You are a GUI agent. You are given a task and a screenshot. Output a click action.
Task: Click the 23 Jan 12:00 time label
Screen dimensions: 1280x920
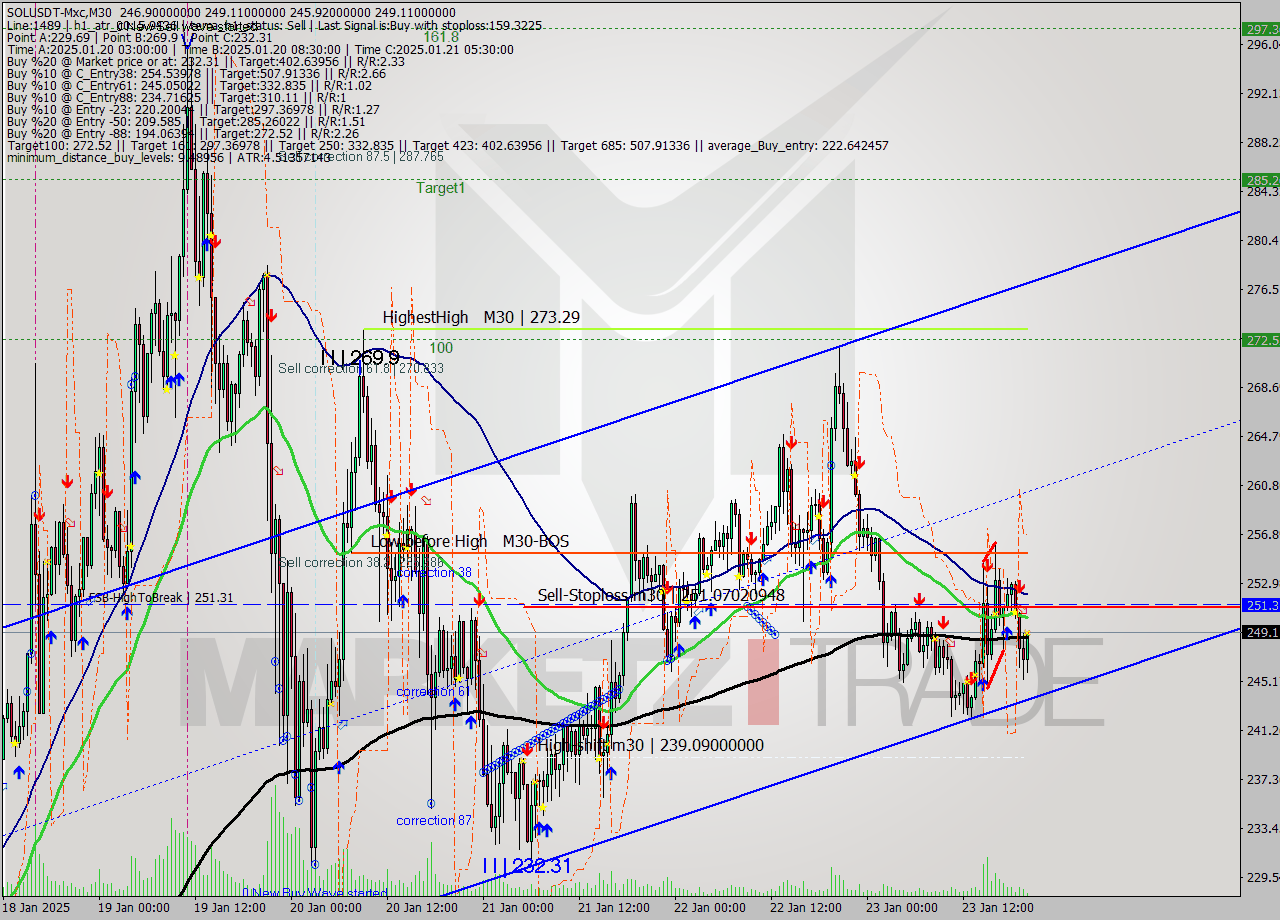(x=998, y=908)
